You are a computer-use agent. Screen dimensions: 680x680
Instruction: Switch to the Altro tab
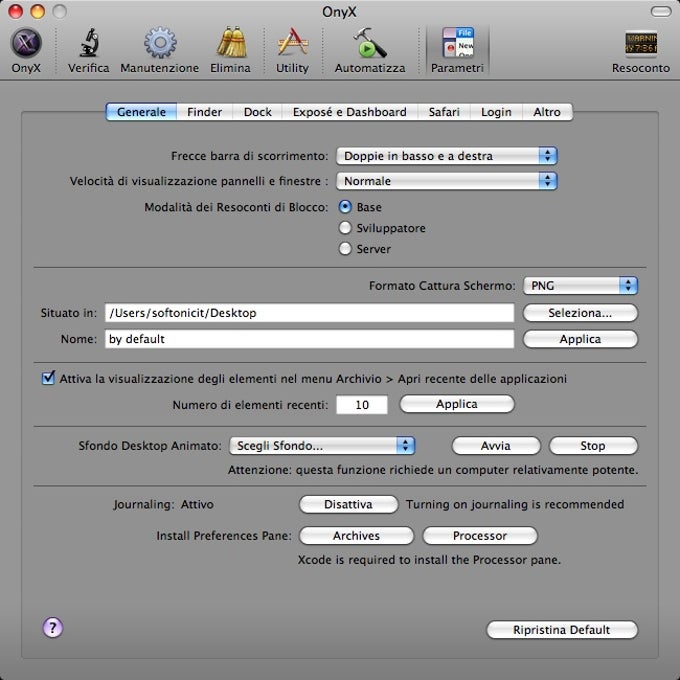[547, 112]
